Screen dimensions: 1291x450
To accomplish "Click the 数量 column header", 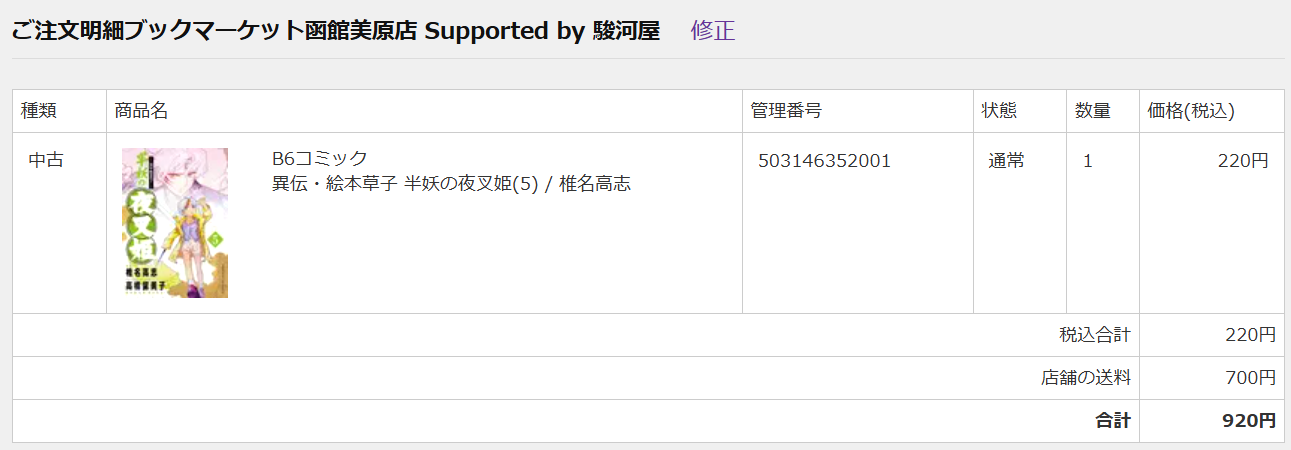I will [x=1093, y=111].
